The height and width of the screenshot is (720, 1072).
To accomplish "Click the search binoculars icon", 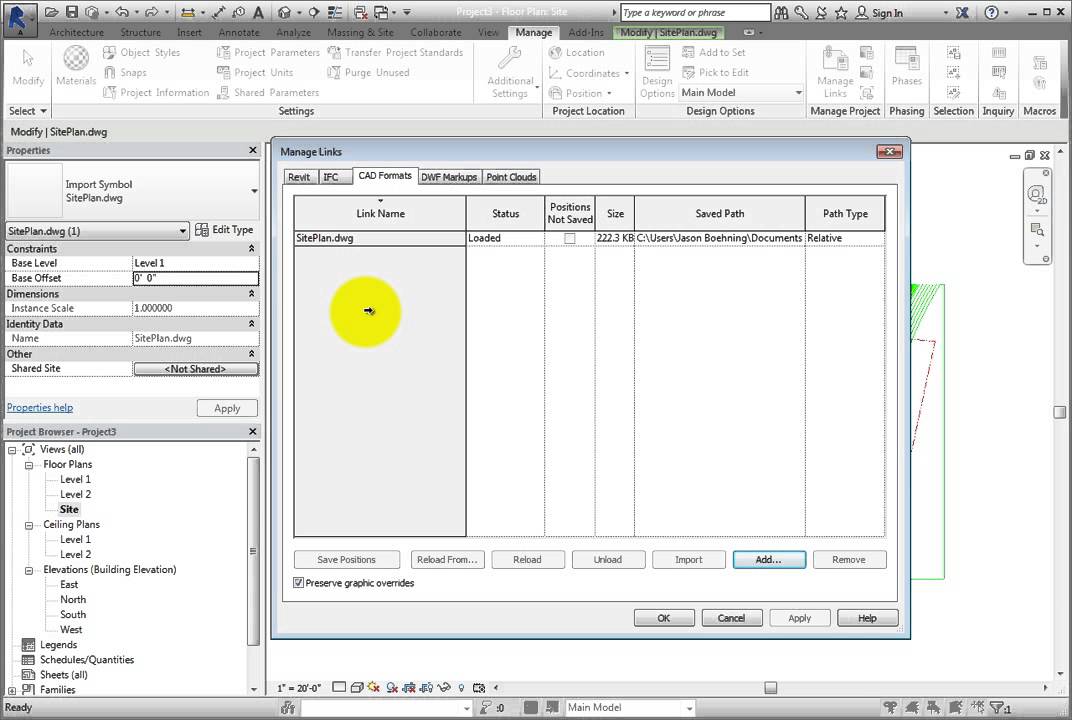I will pyautogui.click(x=781, y=12).
